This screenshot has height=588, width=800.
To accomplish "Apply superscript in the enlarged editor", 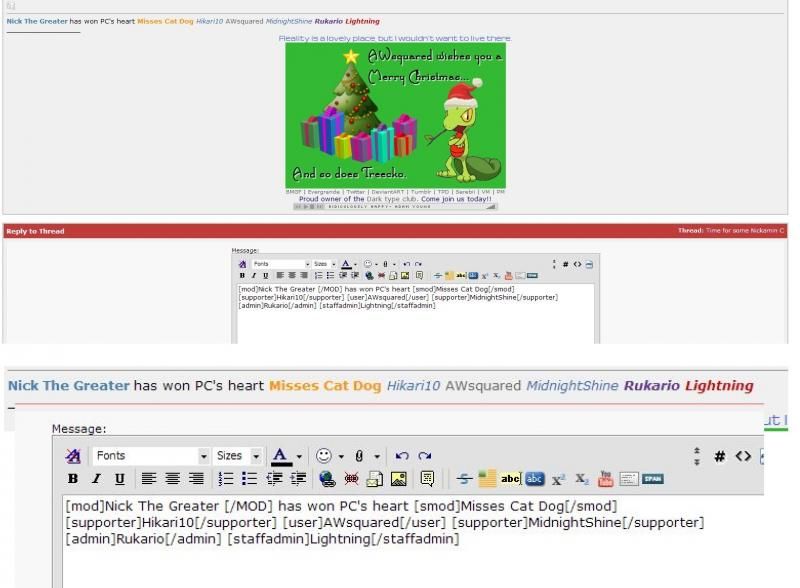I will [558, 479].
